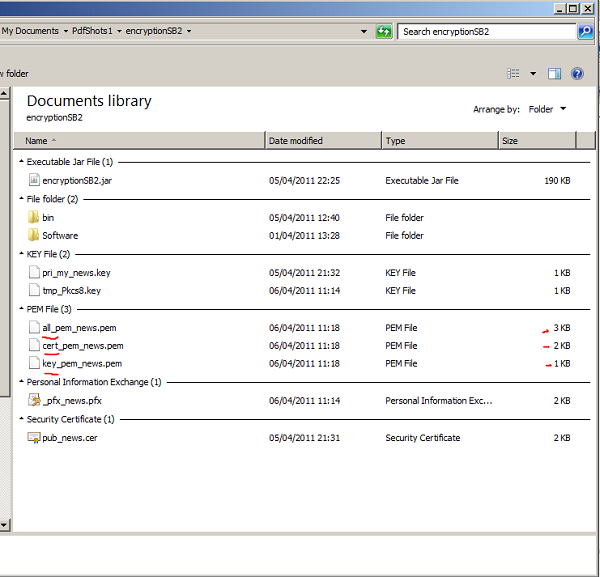This screenshot has width=600, height=577.
Task: Select file name cert_pem_news.pem
Action: tap(83, 346)
